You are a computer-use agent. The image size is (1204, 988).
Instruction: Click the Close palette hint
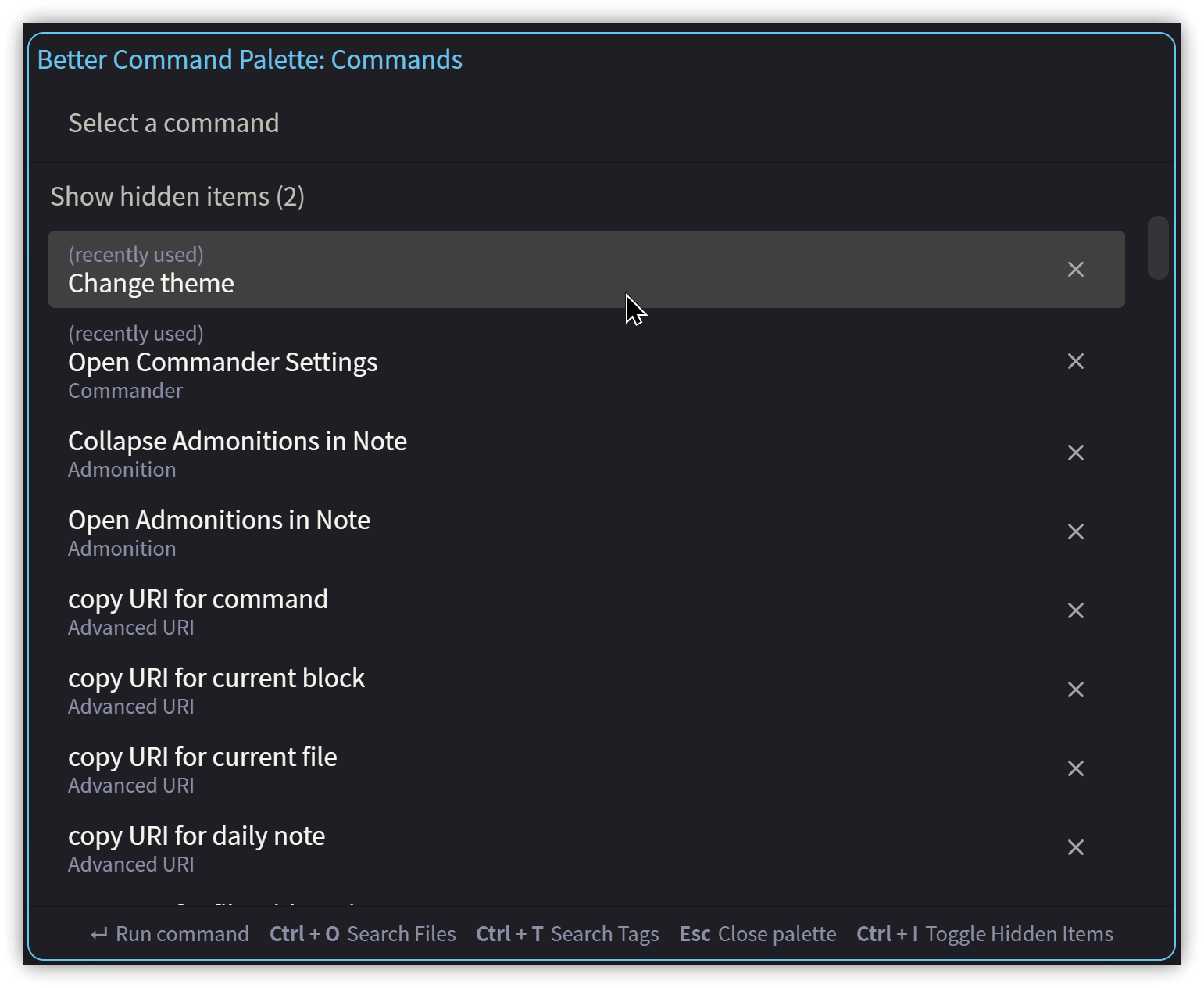pos(756,933)
